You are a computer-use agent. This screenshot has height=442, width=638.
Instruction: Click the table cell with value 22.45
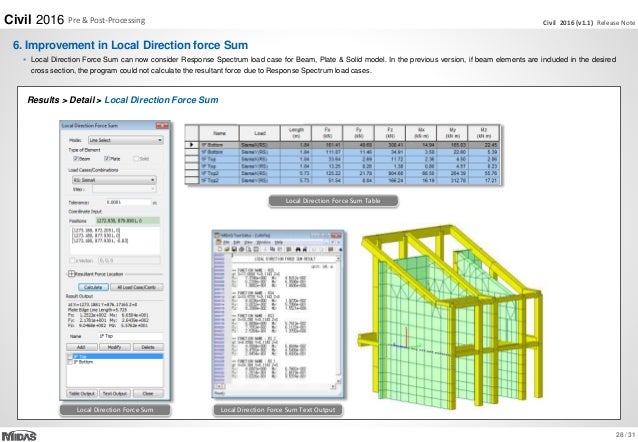(484, 144)
